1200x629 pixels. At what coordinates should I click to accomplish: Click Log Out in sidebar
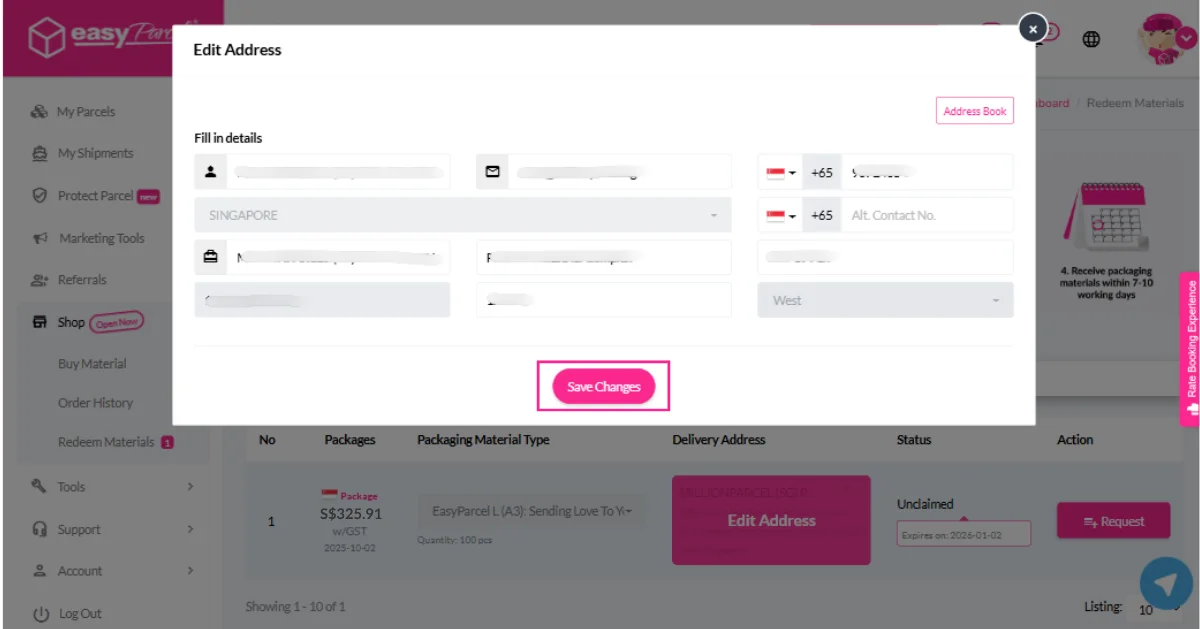click(x=80, y=614)
